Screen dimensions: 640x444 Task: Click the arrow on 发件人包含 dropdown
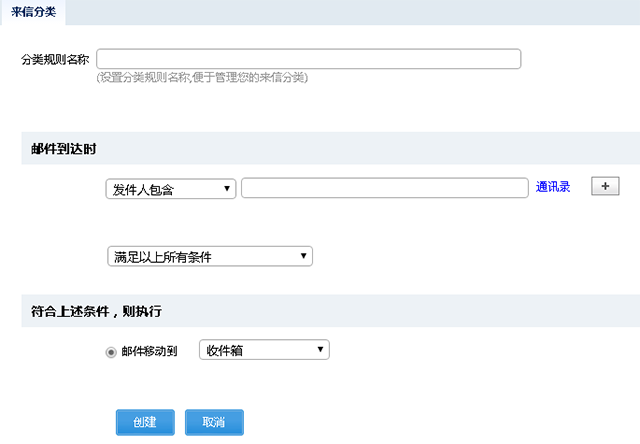click(x=228, y=188)
